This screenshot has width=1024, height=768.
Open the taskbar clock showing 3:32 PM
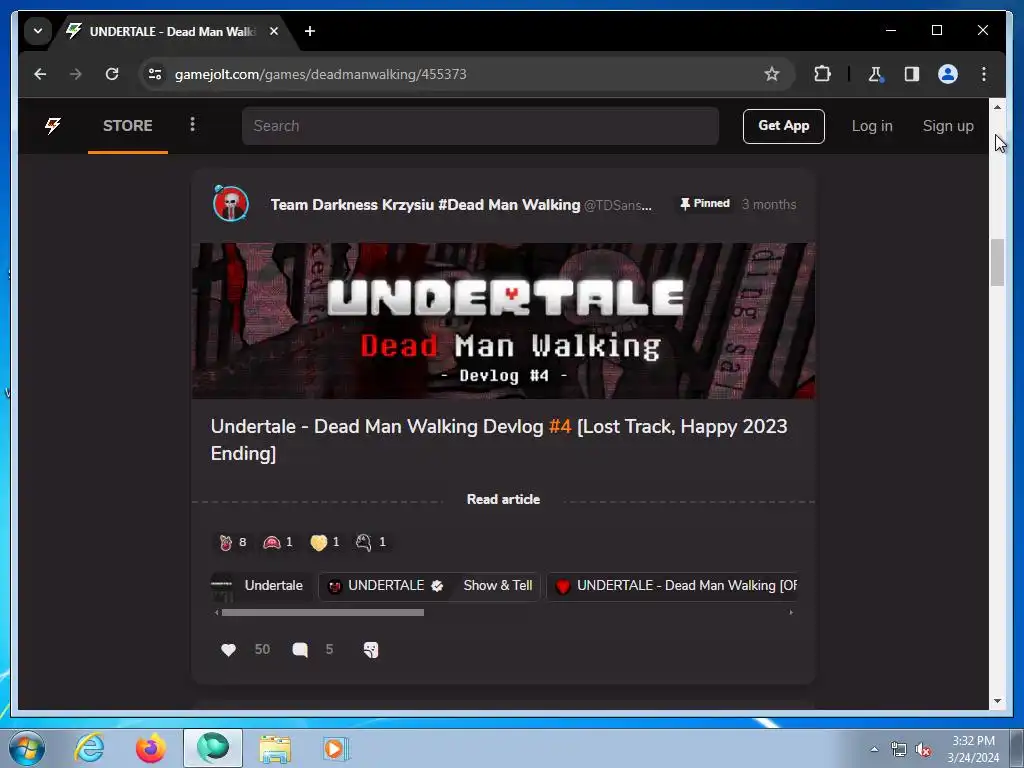(x=973, y=749)
